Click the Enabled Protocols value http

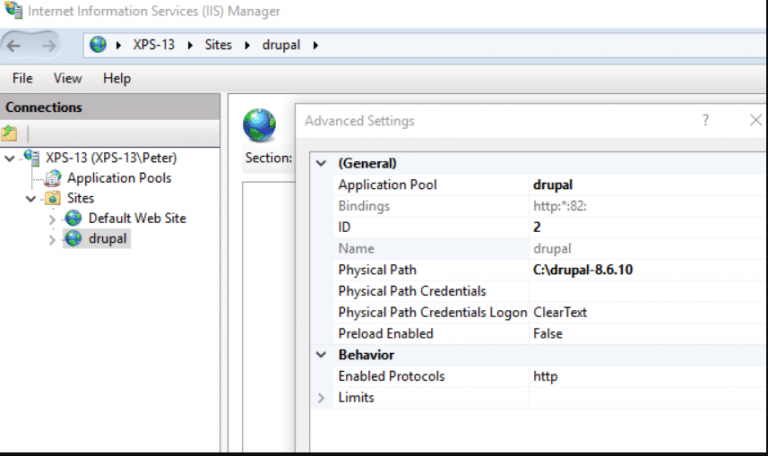click(545, 377)
